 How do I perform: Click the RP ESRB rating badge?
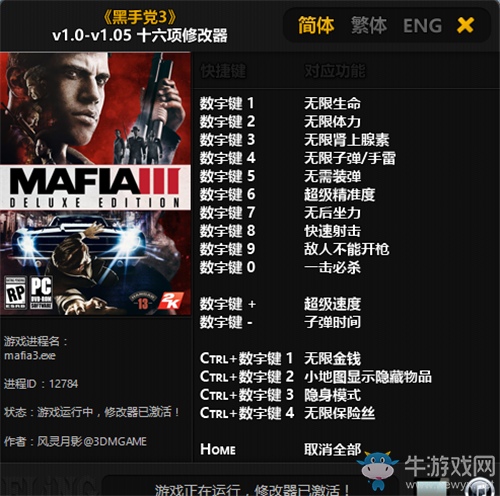[x=16, y=292]
